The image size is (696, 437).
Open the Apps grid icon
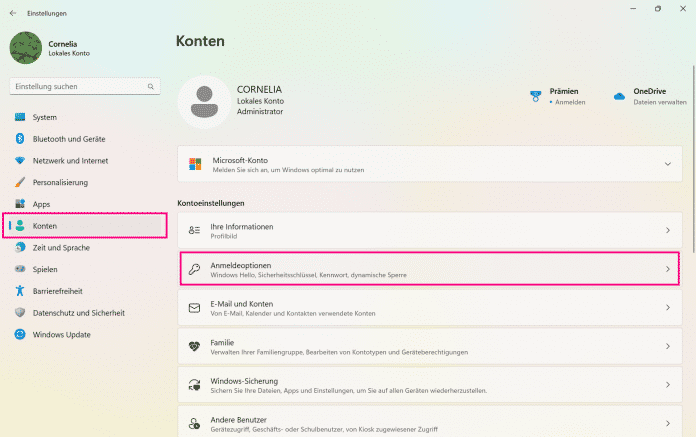[19, 204]
